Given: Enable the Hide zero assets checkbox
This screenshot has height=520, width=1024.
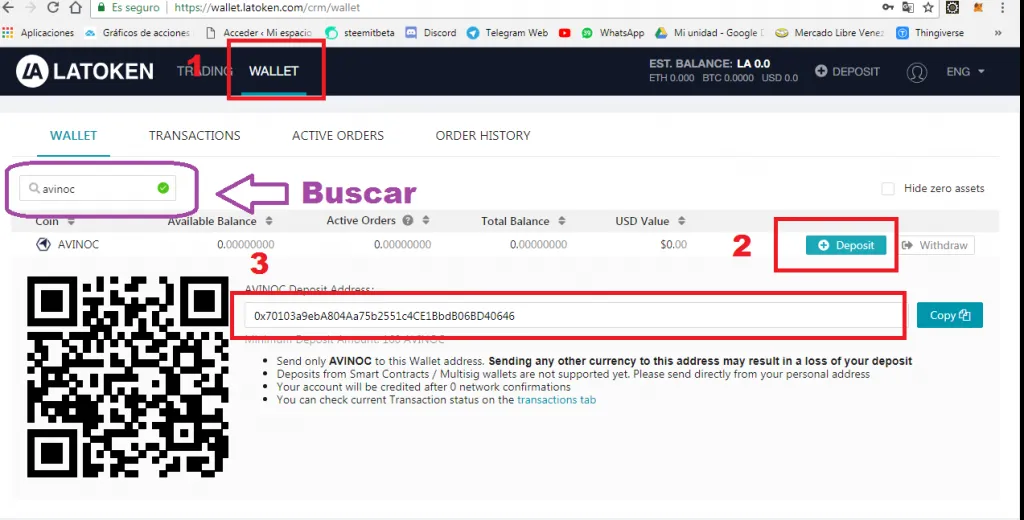Looking at the screenshot, I should pyautogui.click(x=888, y=189).
